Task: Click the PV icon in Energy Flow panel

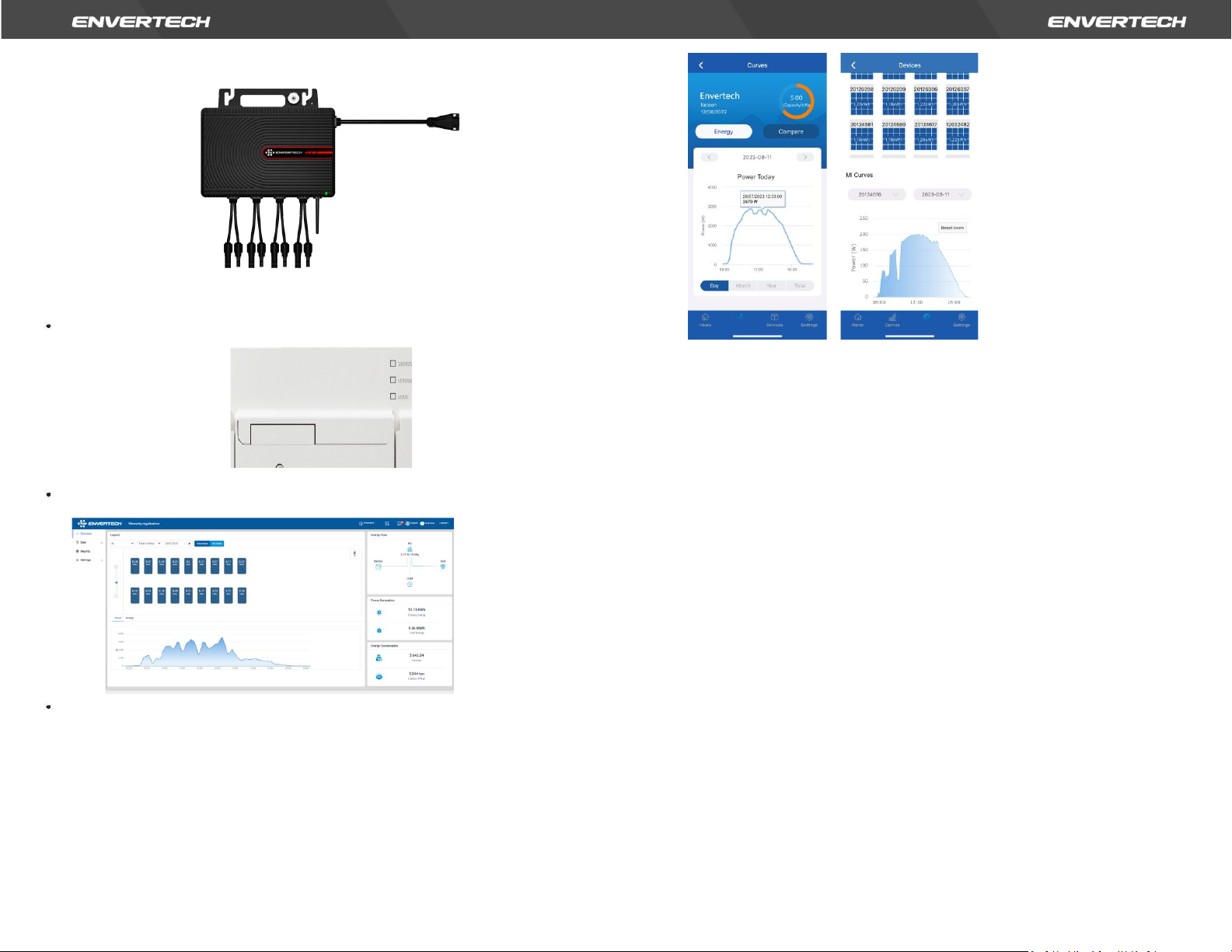Action: pos(410,549)
